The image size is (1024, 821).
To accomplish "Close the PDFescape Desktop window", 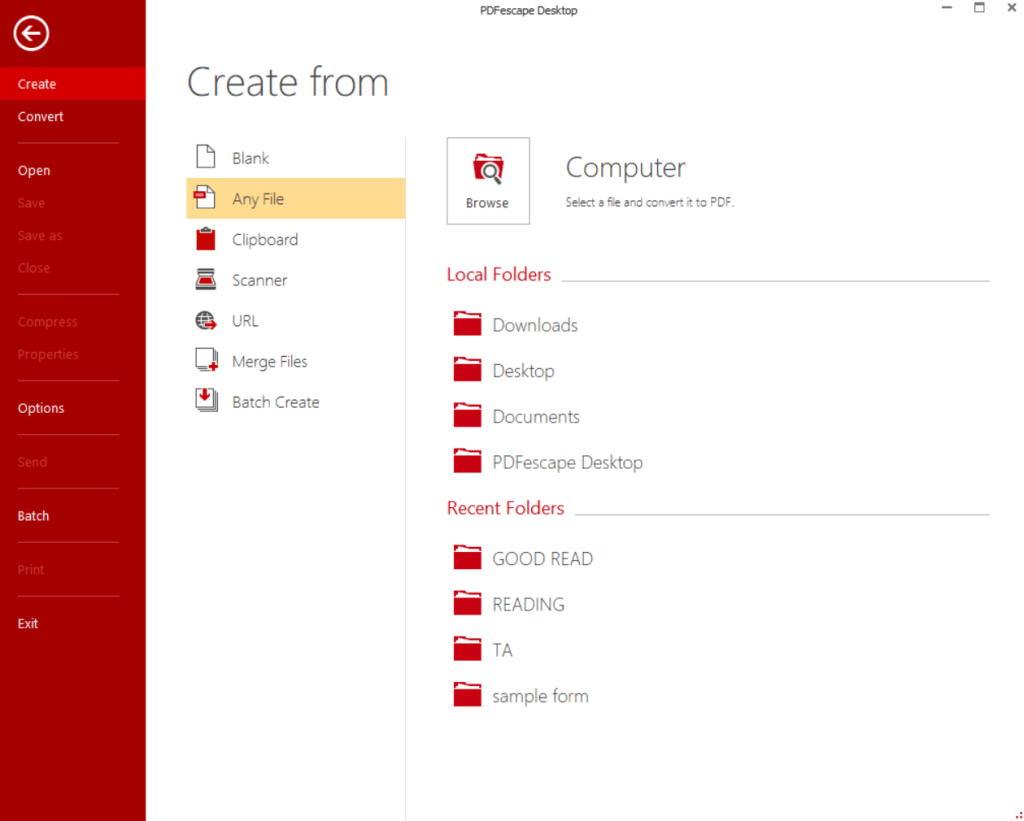I will [1012, 8].
